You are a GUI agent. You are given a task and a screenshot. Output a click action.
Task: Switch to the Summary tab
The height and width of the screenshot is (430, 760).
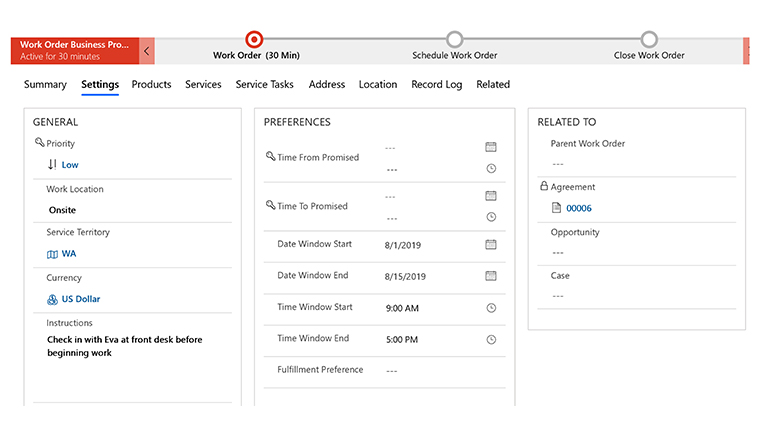point(45,85)
